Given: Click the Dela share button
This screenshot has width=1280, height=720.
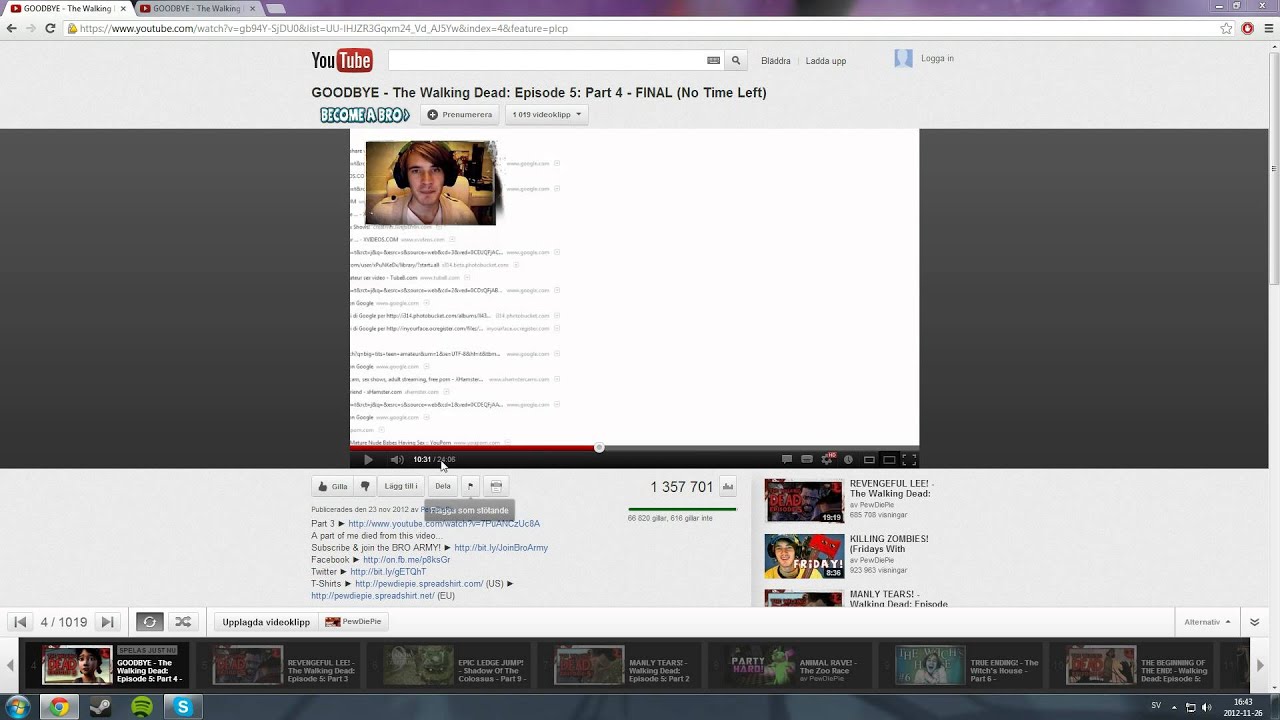Looking at the screenshot, I should (443, 486).
